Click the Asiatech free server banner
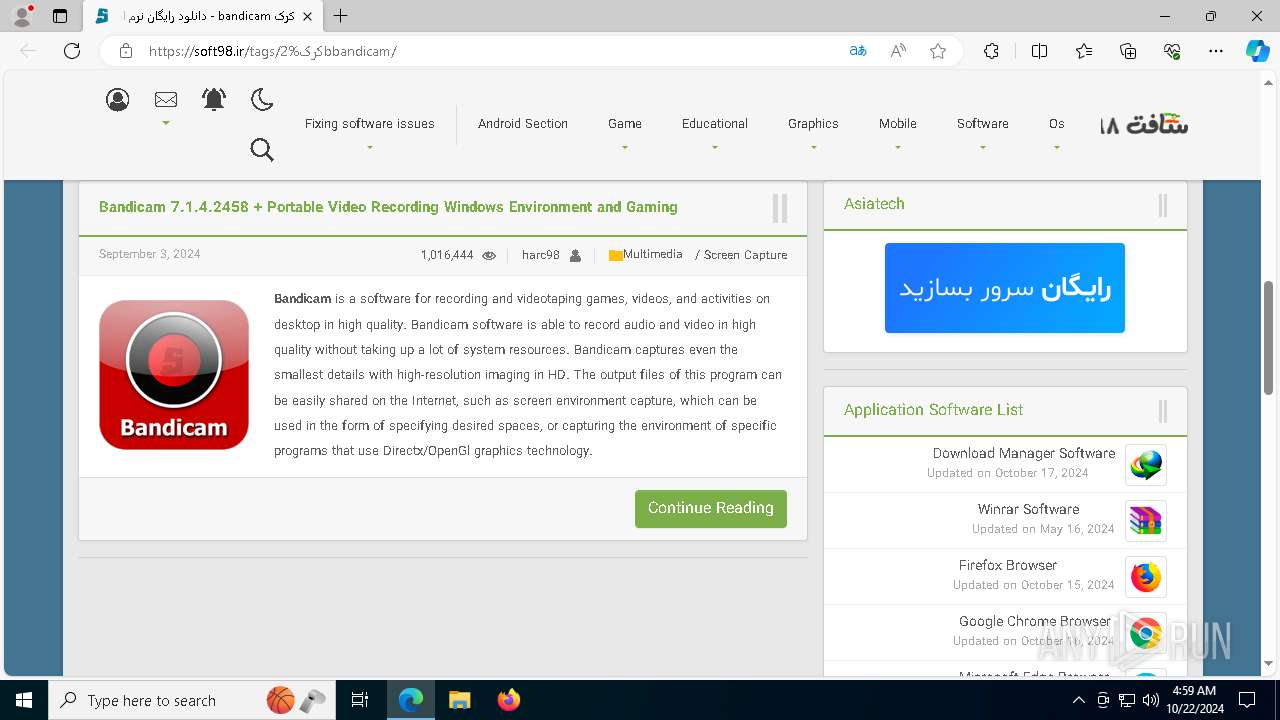 (x=1005, y=288)
